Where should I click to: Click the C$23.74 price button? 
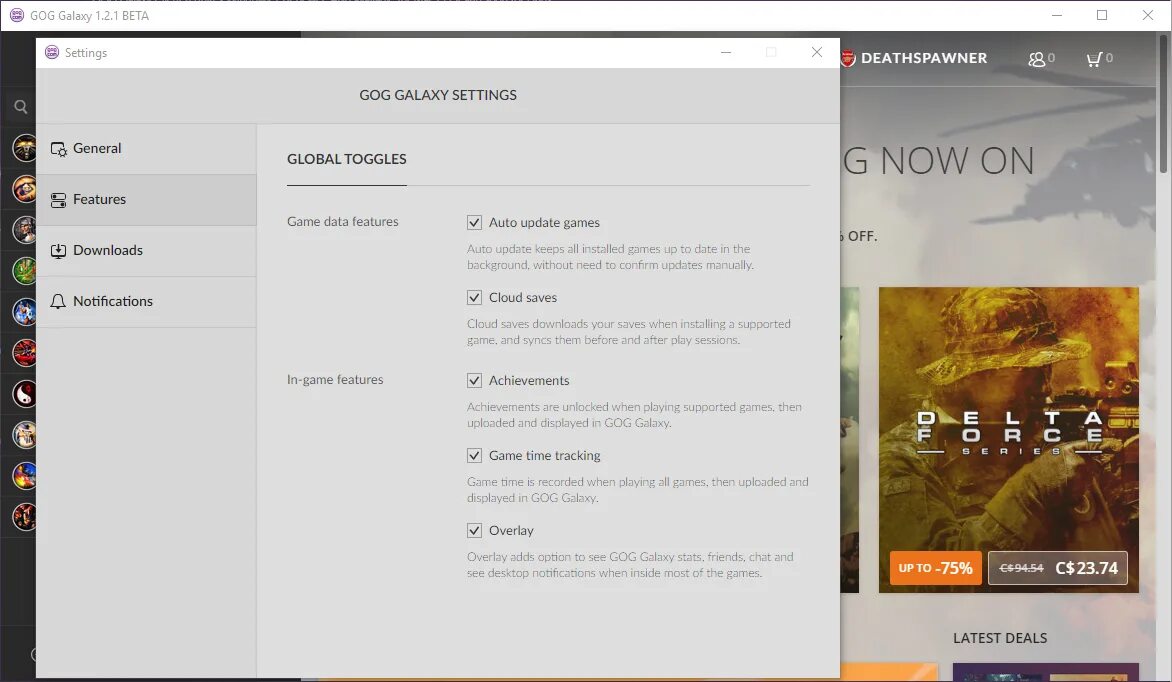(1058, 568)
